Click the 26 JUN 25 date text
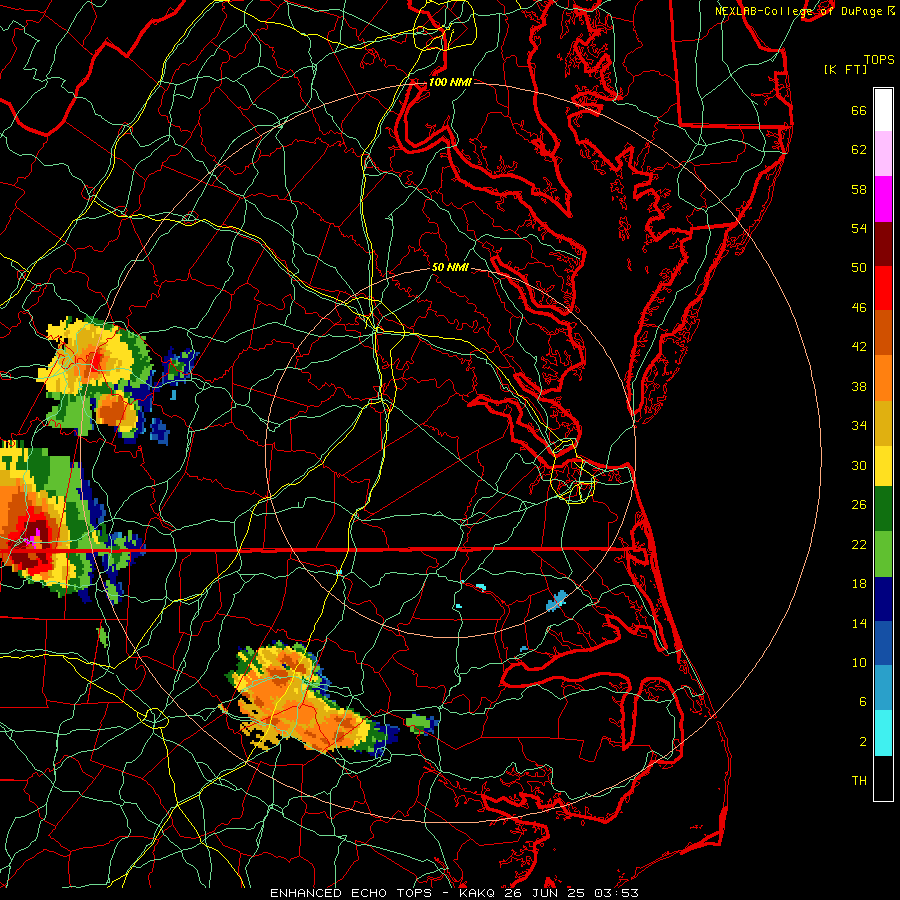 [545, 893]
